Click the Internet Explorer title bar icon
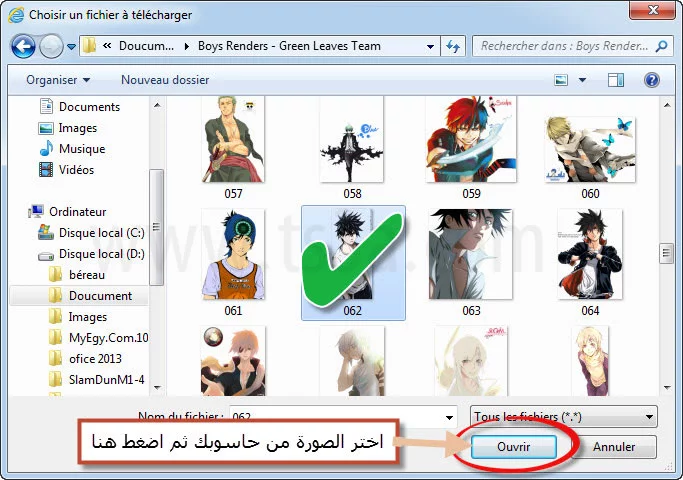Screen dimensions: 683x480 point(16,15)
